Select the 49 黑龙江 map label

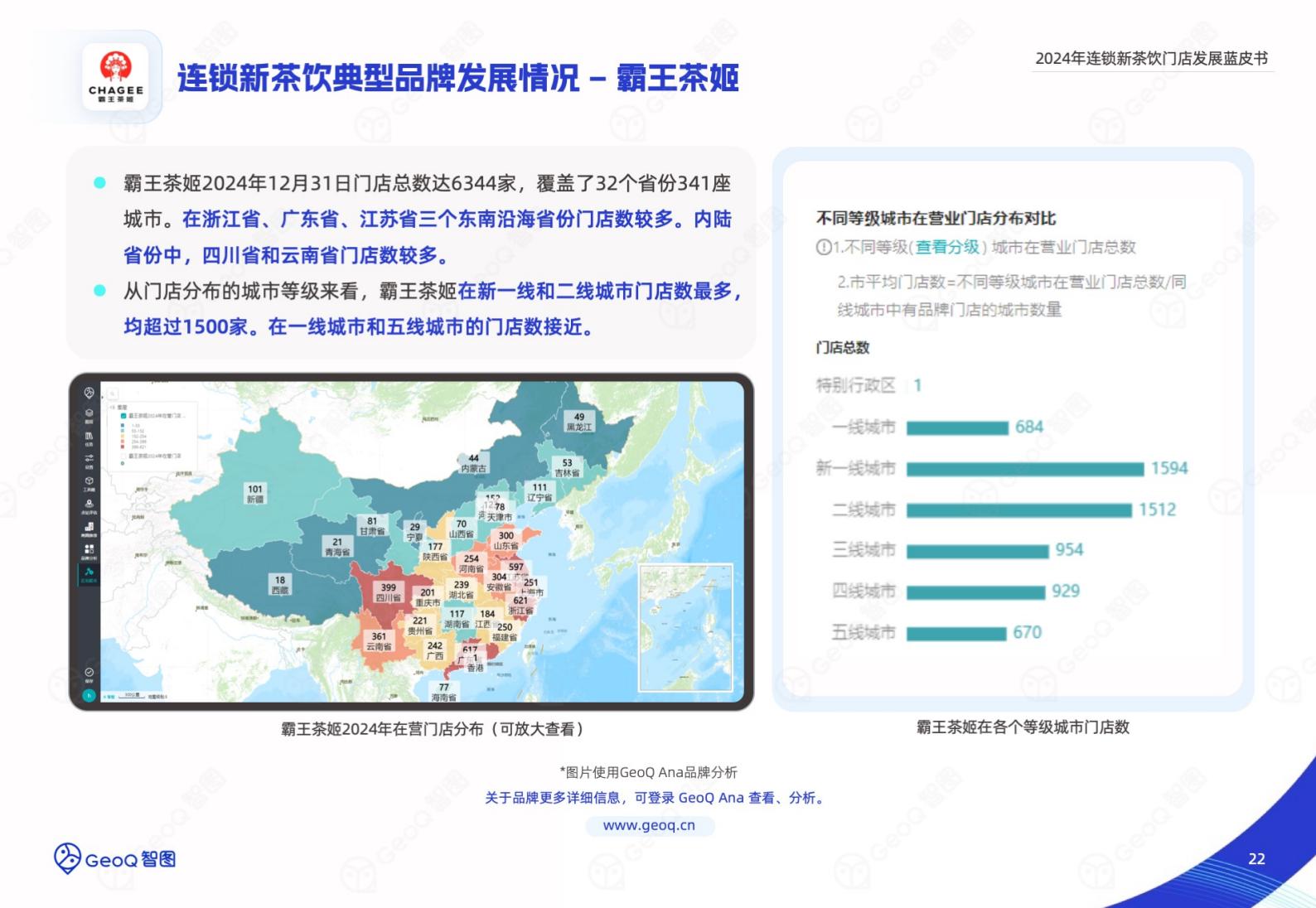[579, 422]
